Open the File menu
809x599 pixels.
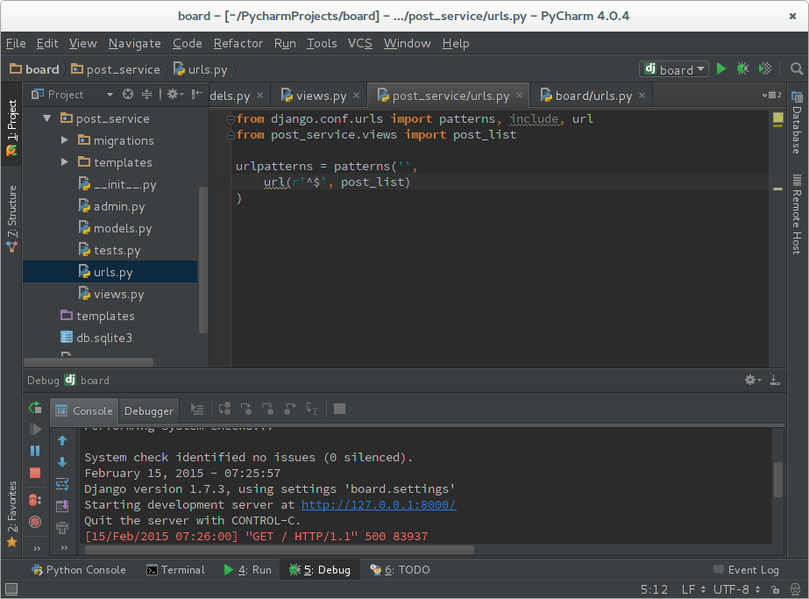point(16,43)
